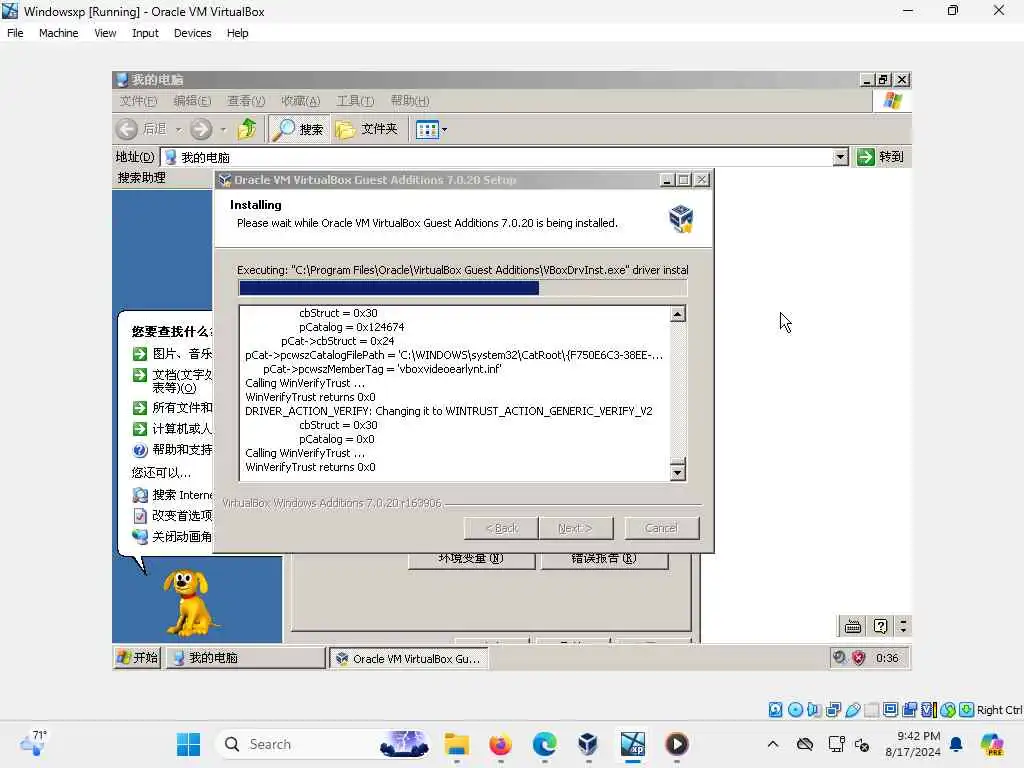Click the Up folder icon in Explorer toolbar
Viewport: 1024px width, 768px height.
pyautogui.click(x=247, y=129)
